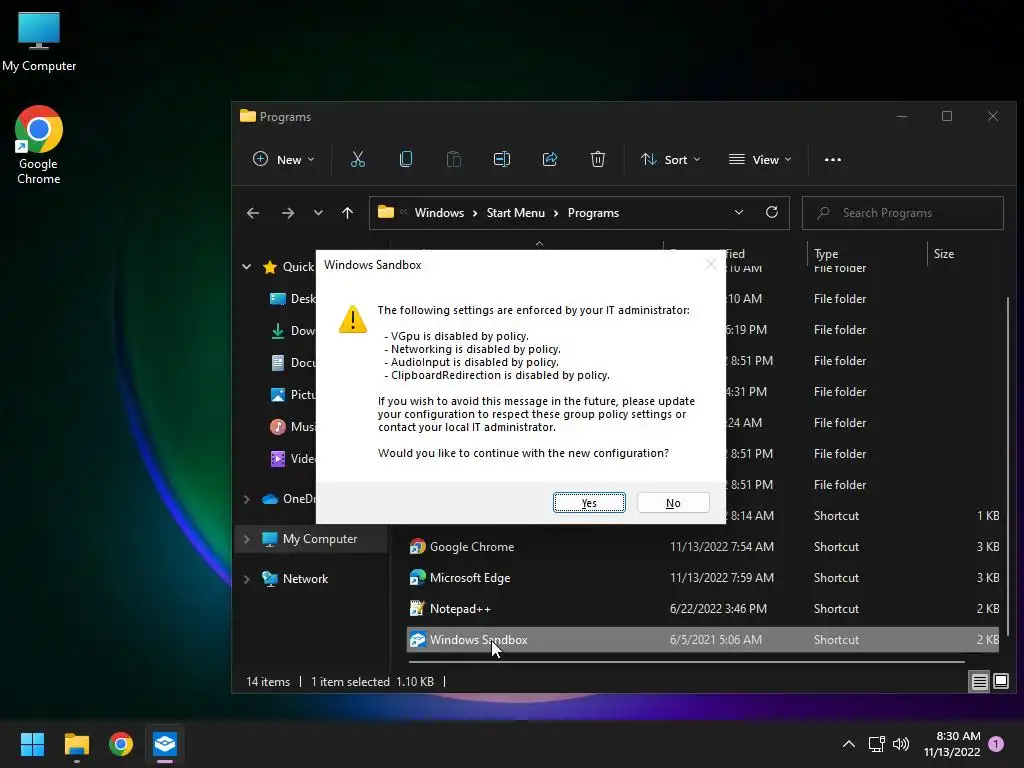Expand My Computer in navigation pane
The height and width of the screenshot is (768, 1024).
coord(246,539)
